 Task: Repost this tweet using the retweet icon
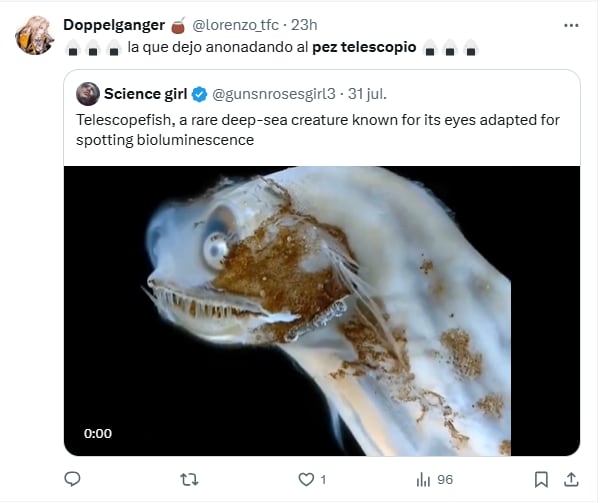coord(187,479)
